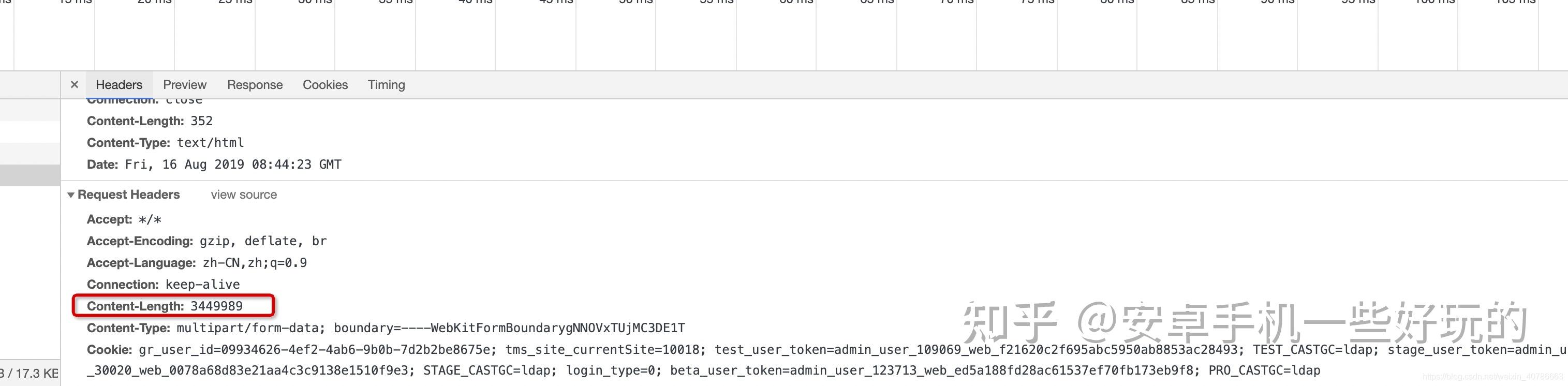
Task: Collapse the Request Headers disclosure triangle
Action: (70, 195)
